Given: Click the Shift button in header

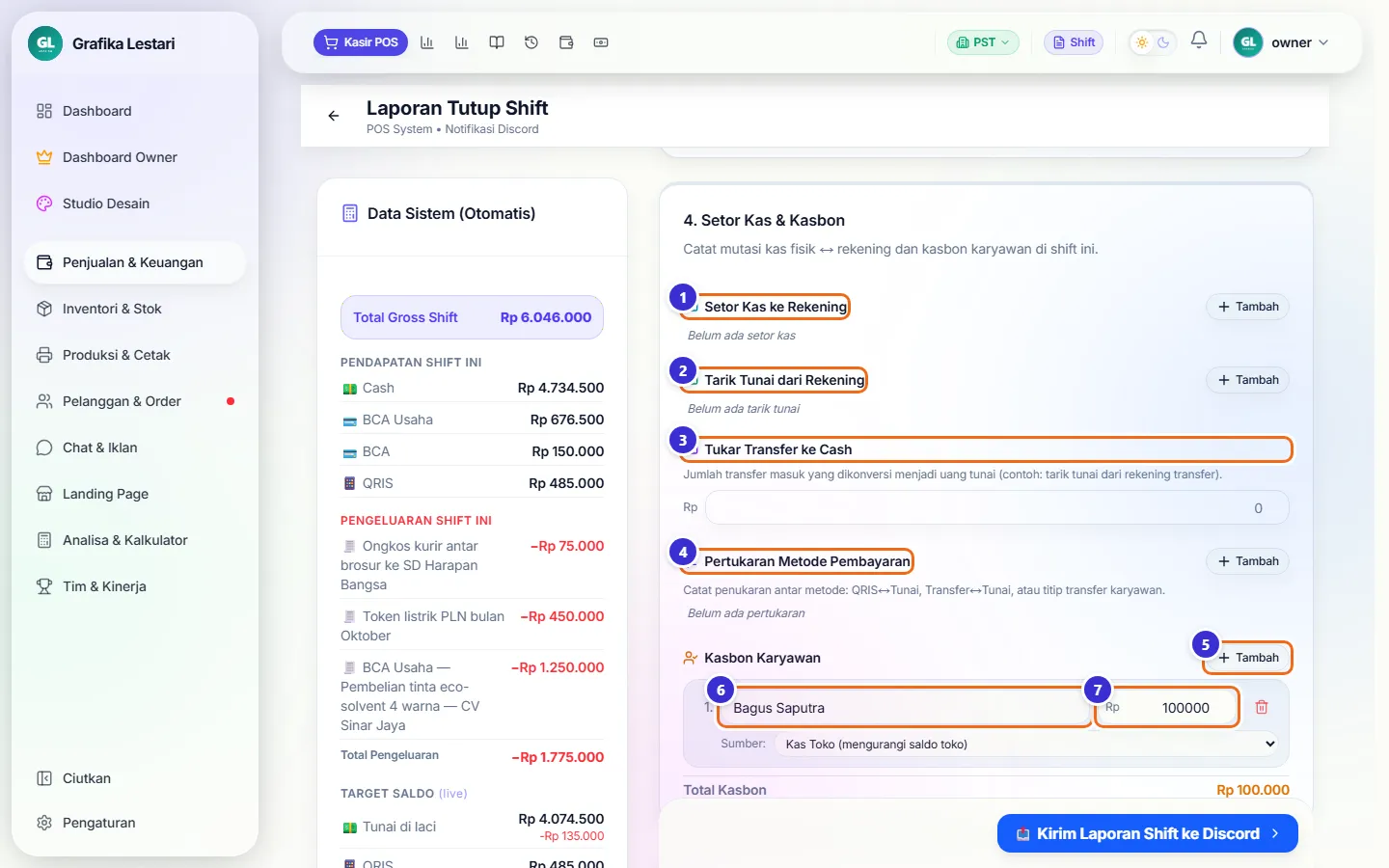Looking at the screenshot, I should [1074, 42].
